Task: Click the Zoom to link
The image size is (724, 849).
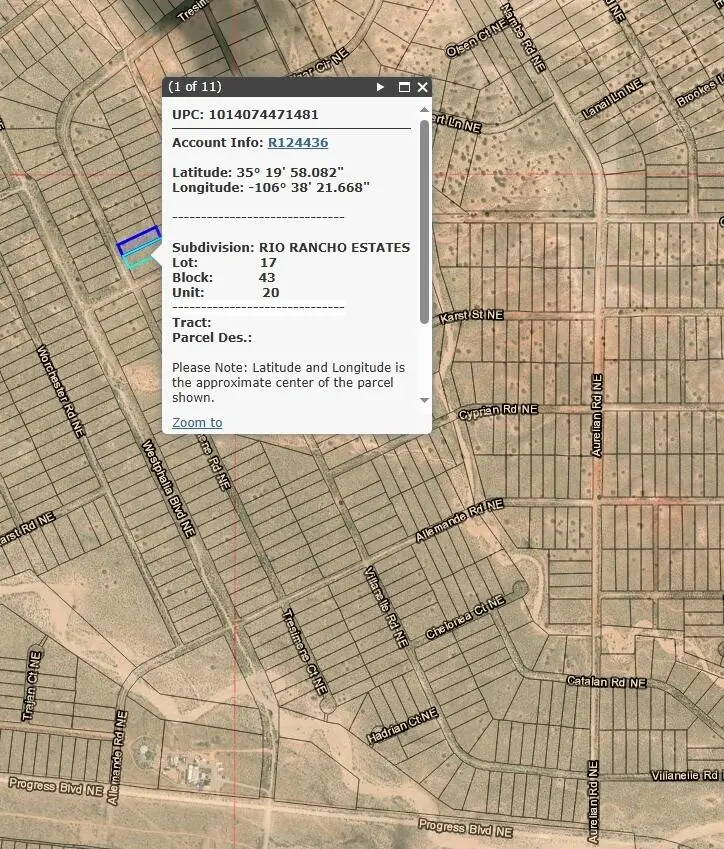Action: (197, 422)
